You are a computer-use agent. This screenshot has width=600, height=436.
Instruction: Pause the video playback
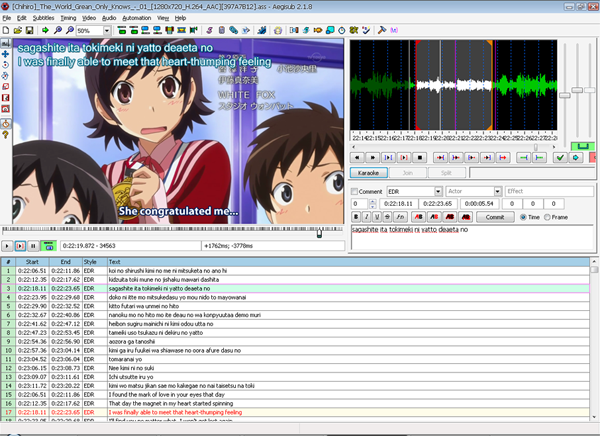click(x=33, y=246)
